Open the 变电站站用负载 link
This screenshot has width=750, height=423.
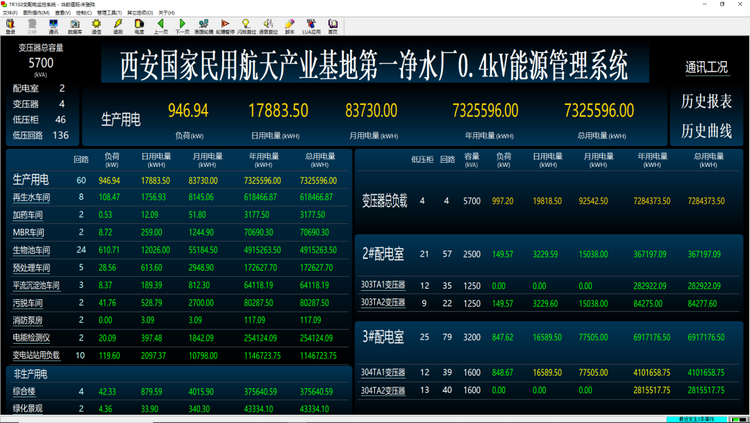tap(36, 356)
